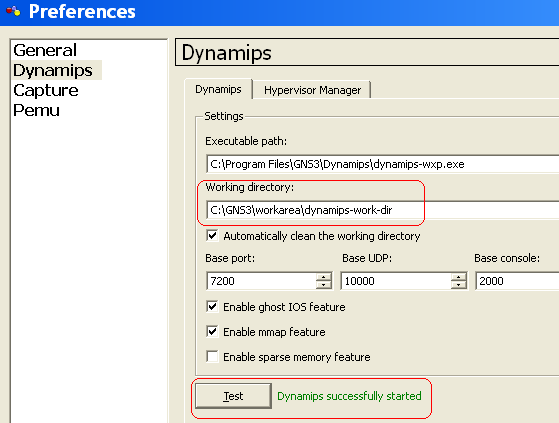Click the Executable path input field

coord(383,164)
